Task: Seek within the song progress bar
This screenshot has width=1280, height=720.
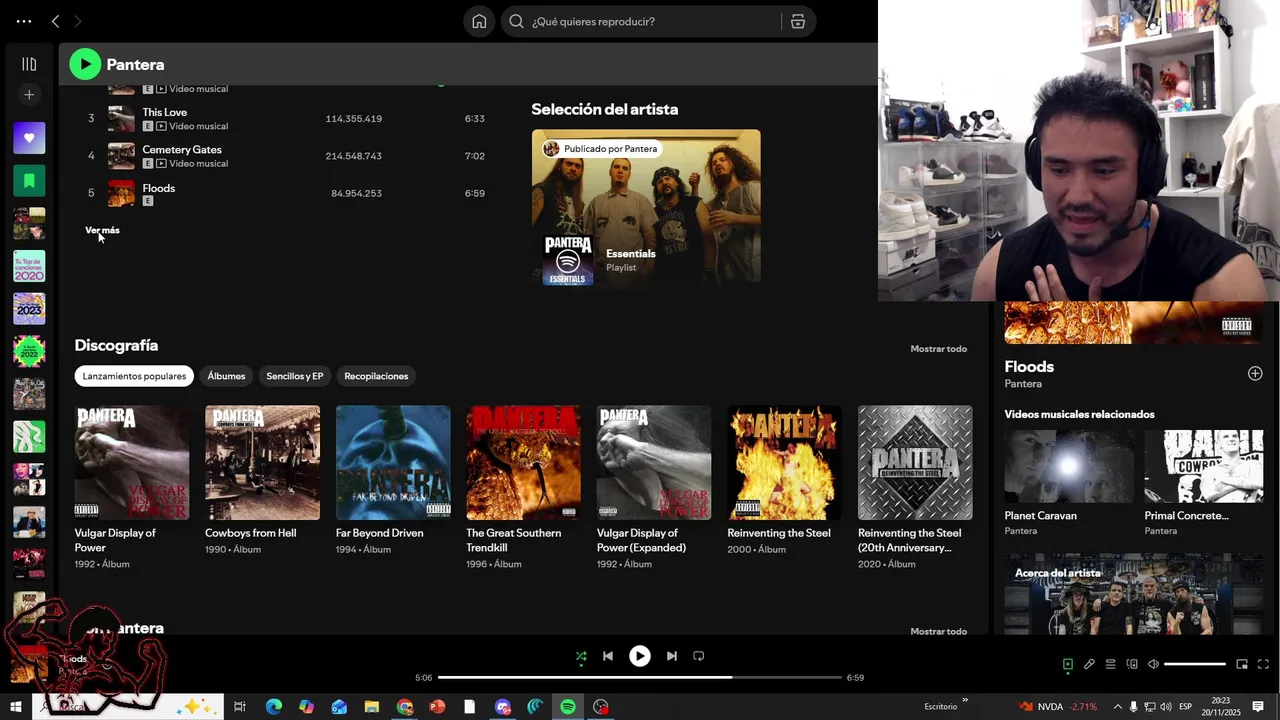Action: (639, 677)
